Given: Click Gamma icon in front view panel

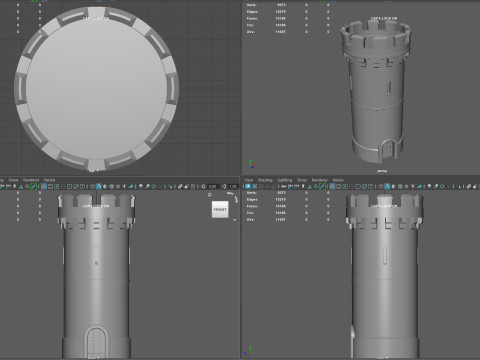Looking at the screenshot, I should pos(223,186).
